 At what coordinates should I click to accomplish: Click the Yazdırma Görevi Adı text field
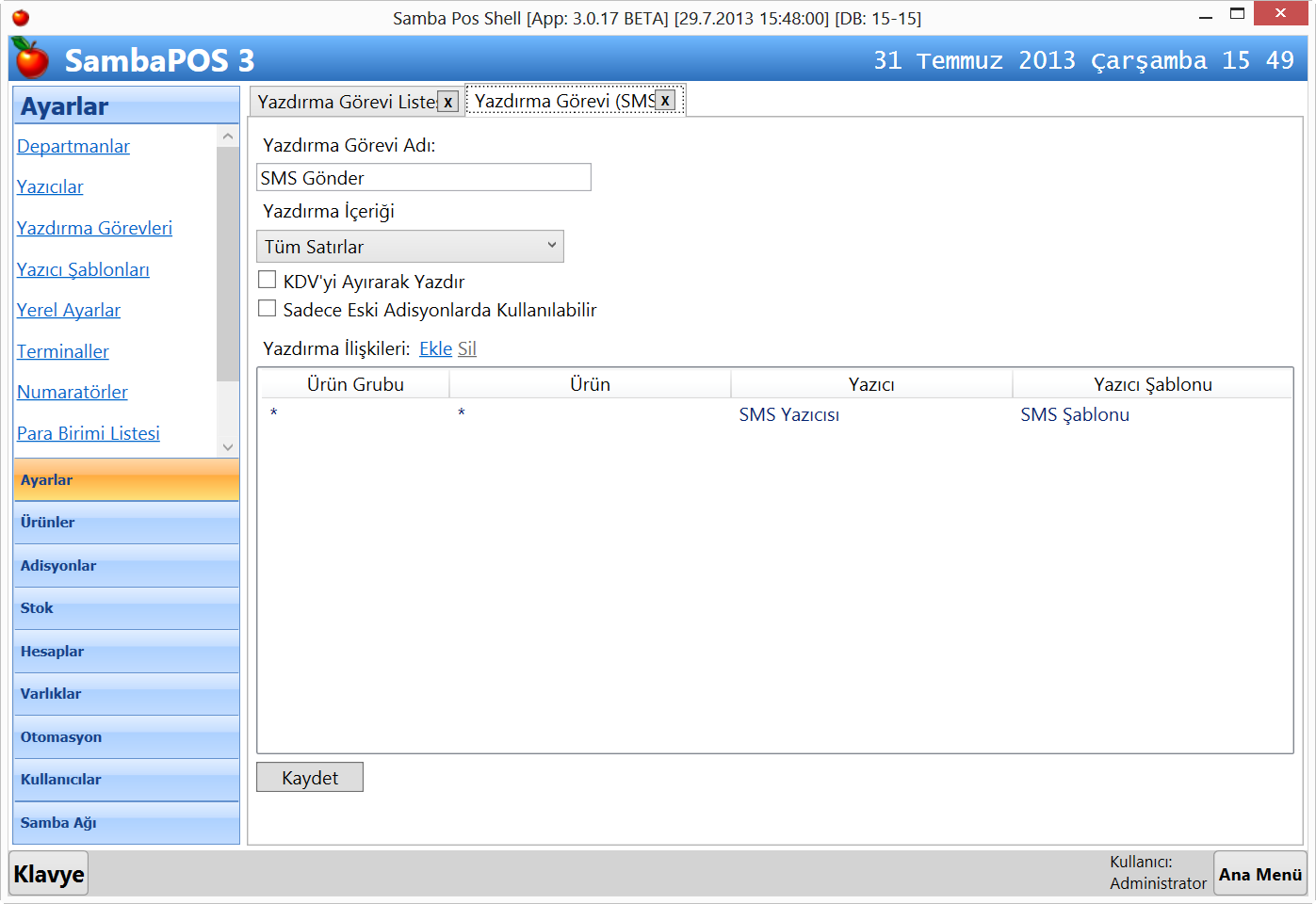(423, 178)
